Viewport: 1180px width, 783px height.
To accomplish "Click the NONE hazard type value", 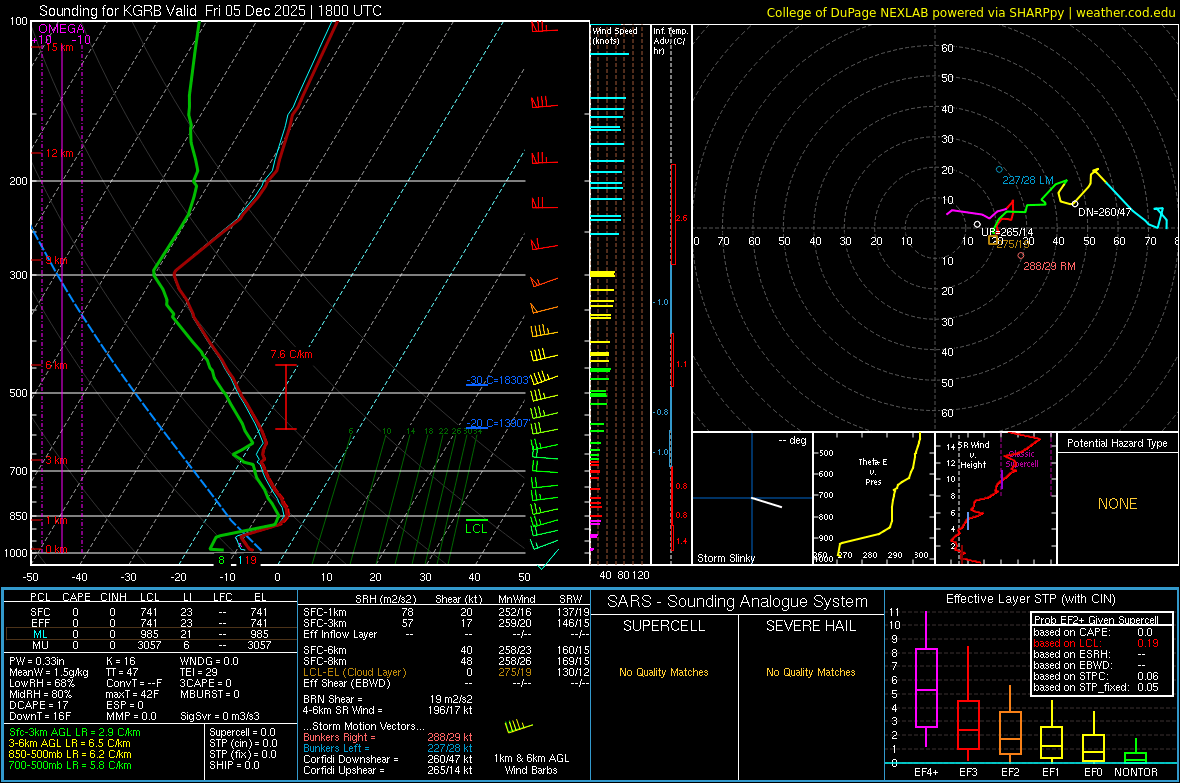I will coord(1117,504).
